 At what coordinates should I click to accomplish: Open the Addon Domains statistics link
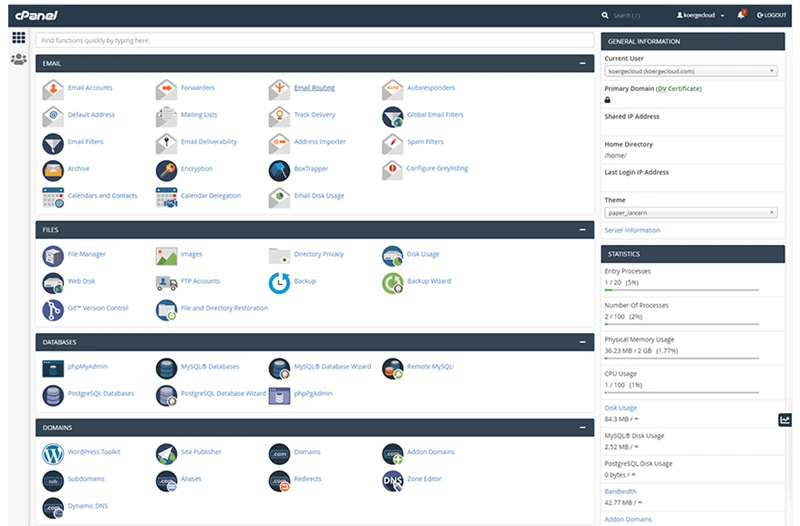pos(628,519)
